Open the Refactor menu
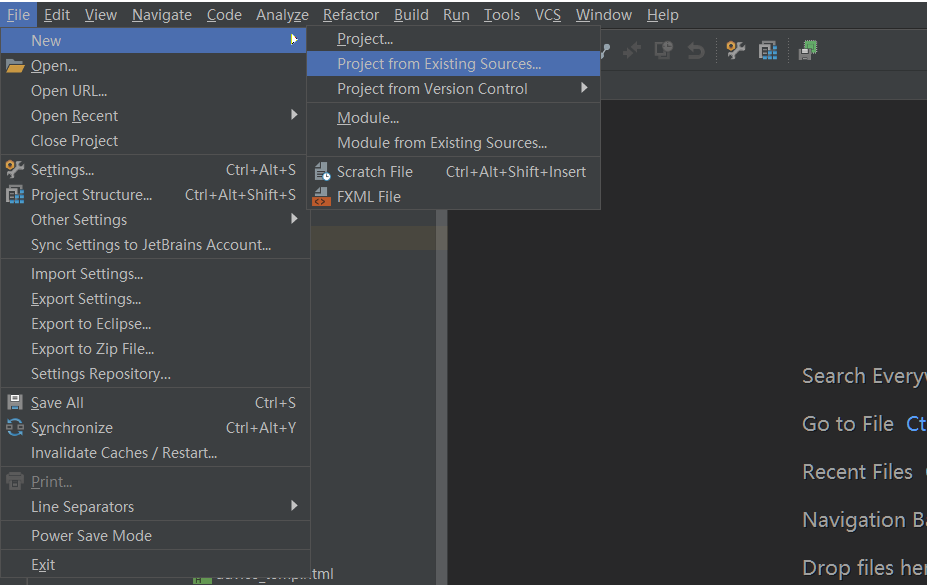927x585 pixels. (x=351, y=15)
